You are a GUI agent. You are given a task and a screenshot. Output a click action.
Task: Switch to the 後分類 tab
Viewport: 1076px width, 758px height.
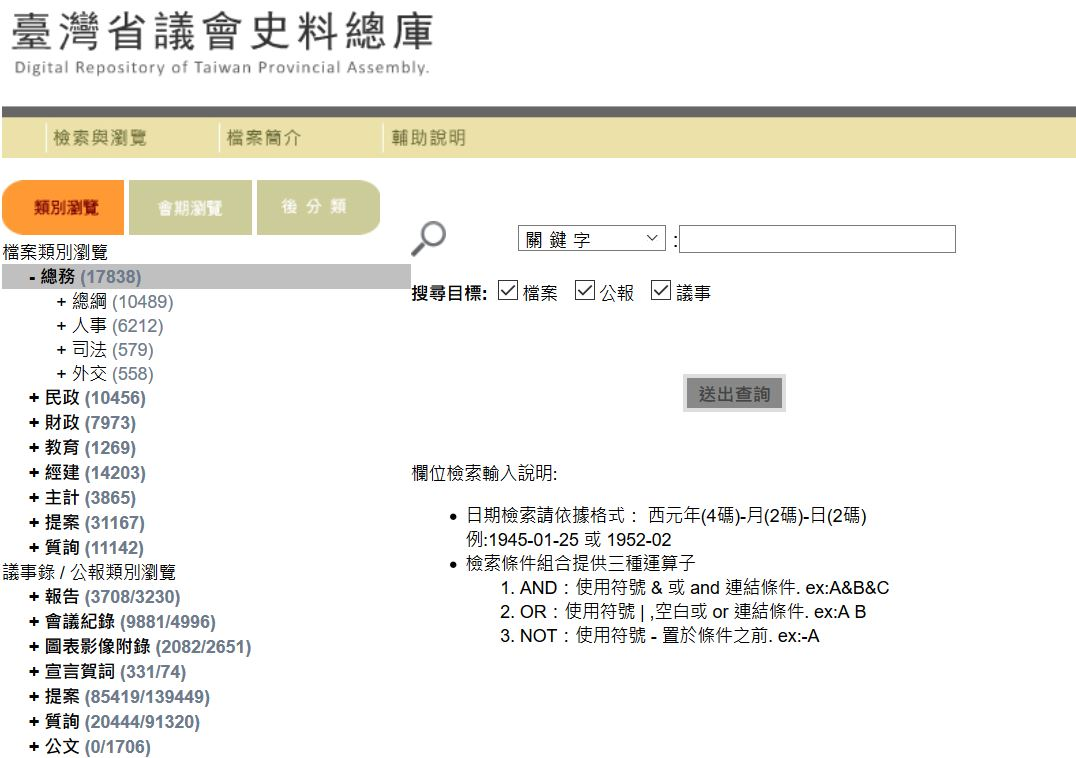pos(319,205)
